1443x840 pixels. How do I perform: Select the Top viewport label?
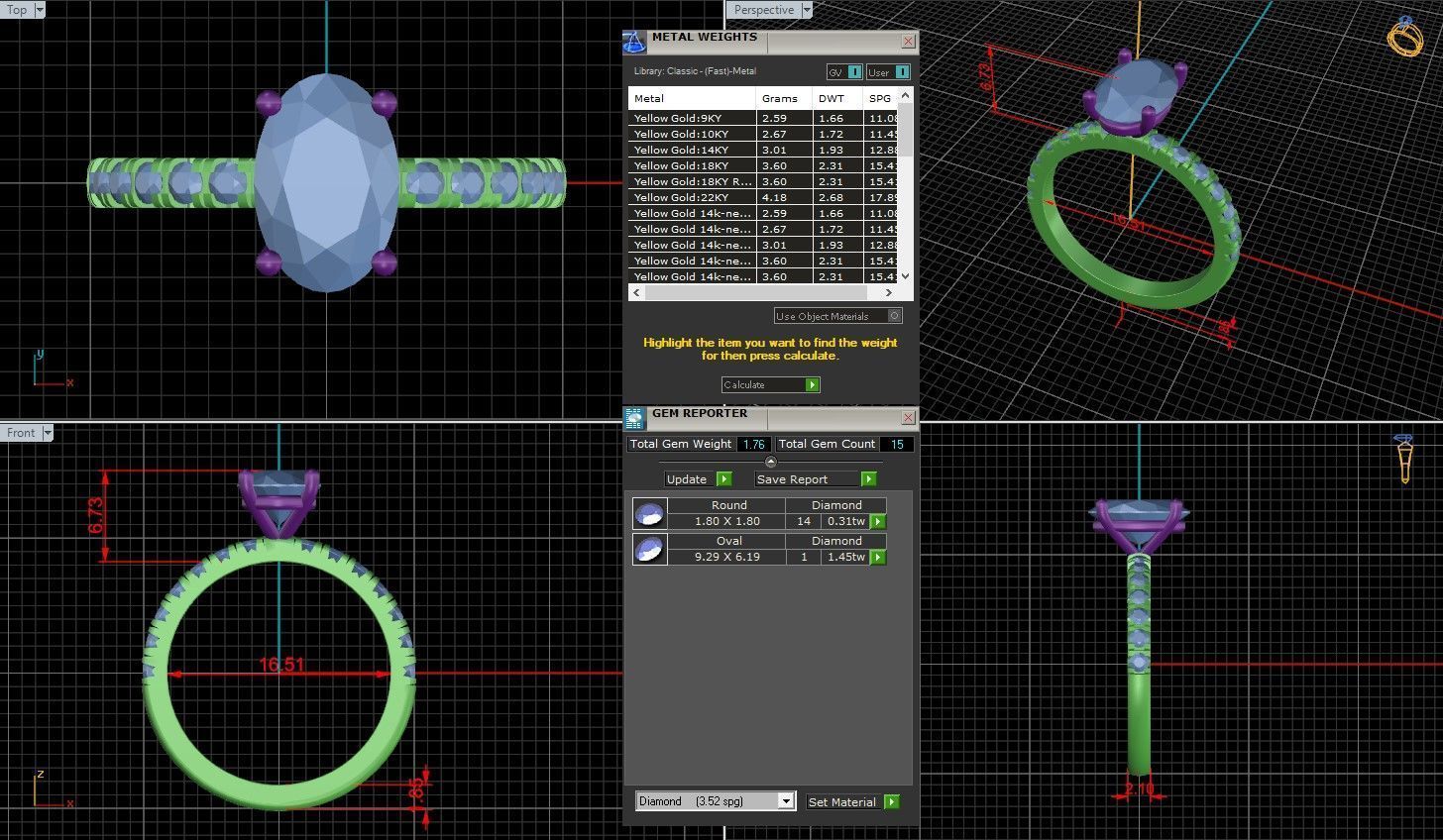pos(18,10)
